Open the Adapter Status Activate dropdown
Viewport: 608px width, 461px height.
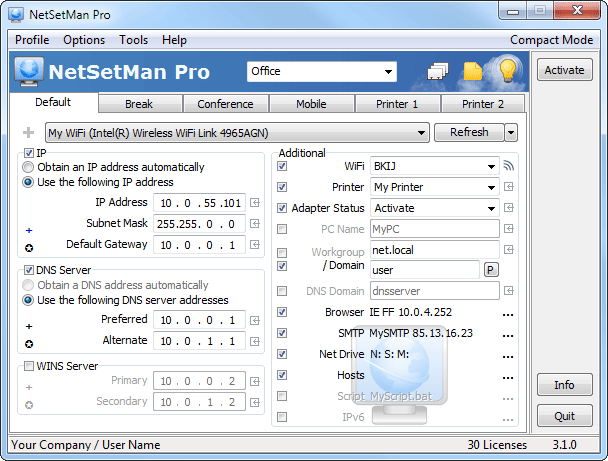point(435,208)
